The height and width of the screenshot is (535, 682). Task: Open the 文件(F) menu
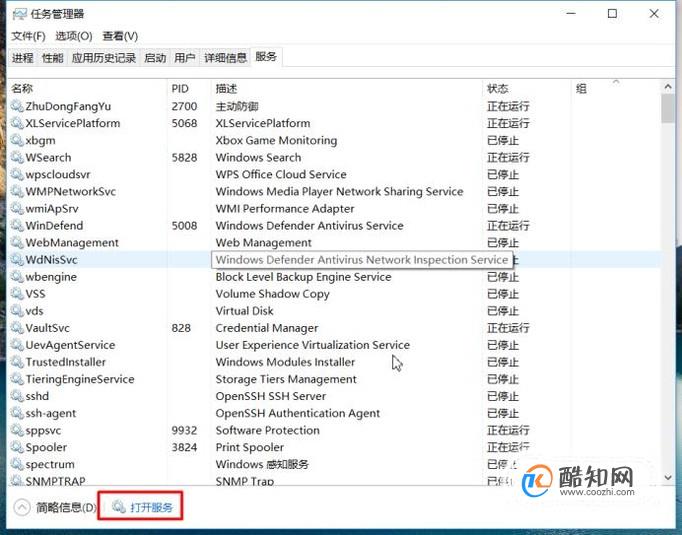(28, 36)
